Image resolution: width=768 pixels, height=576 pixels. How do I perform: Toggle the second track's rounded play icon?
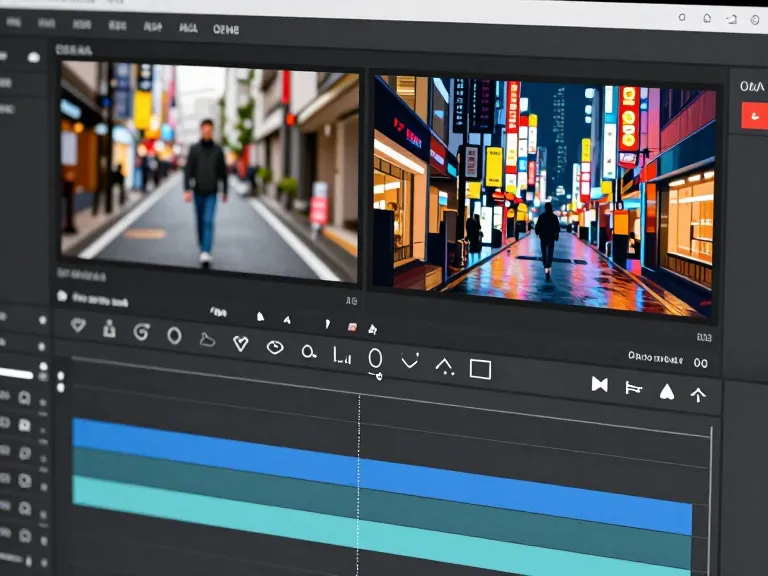24,425
